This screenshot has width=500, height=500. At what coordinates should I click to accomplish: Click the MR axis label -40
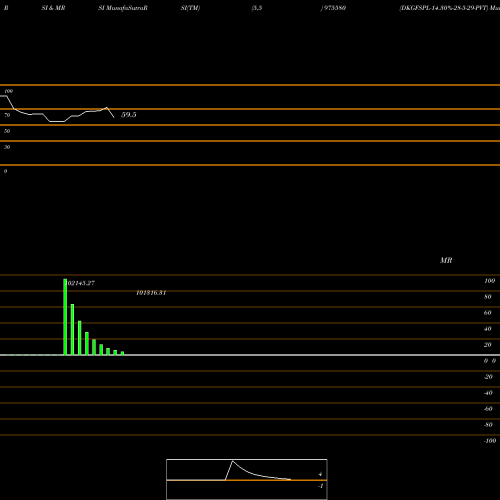click(488, 393)
